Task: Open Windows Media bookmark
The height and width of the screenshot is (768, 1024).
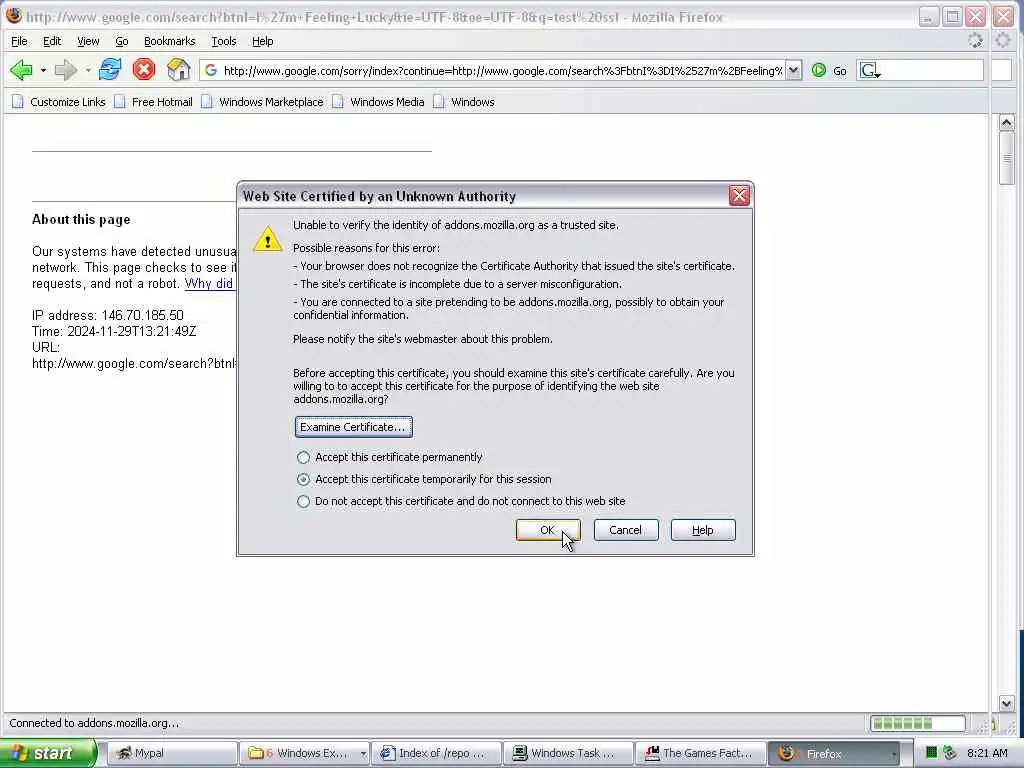Action: [x=379, y=102]
